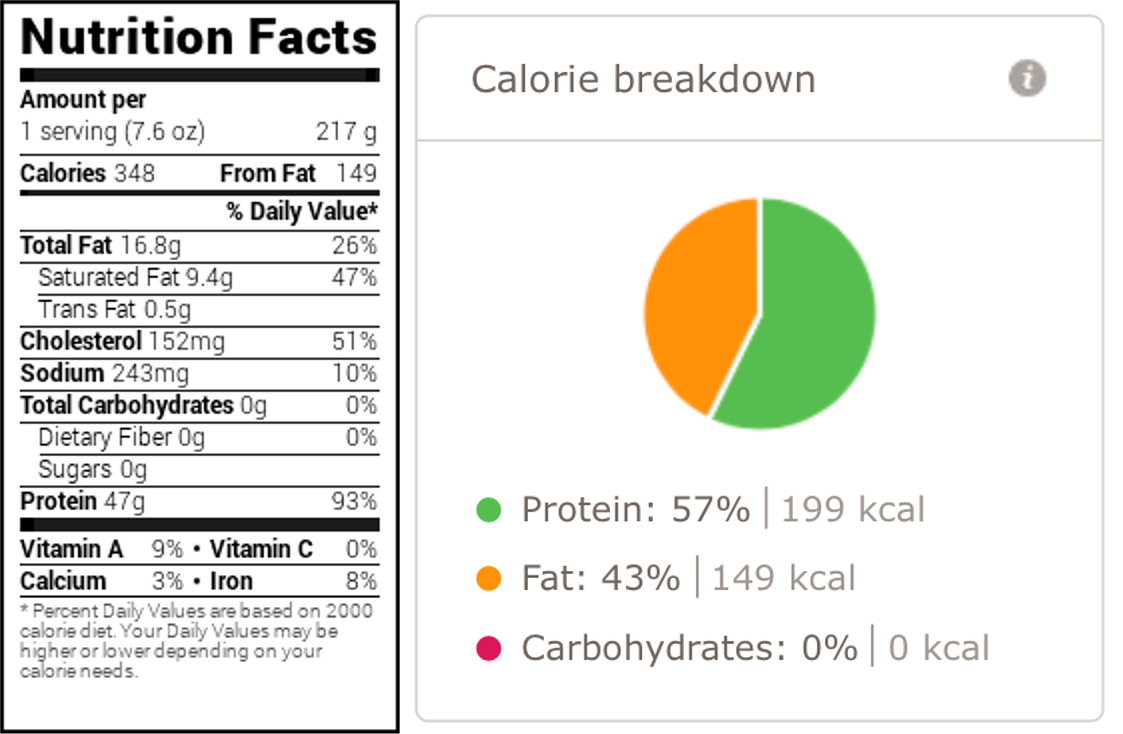Click the 199 kcal protein value

click(x=853, y=510)
